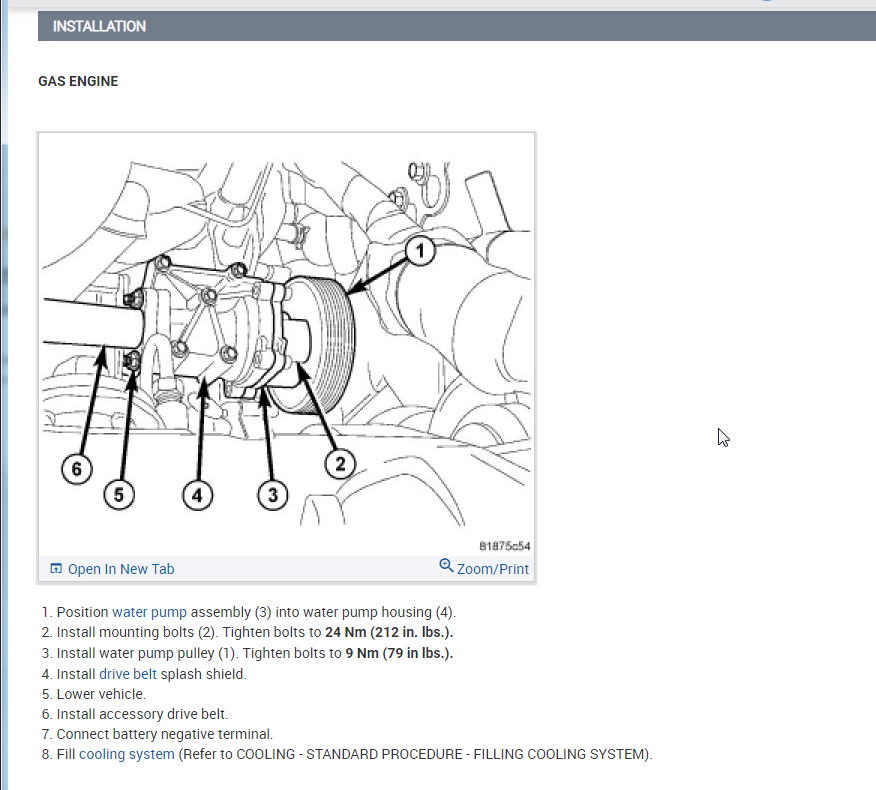Viewport: 876px width, 790px height.
Task: Open the Zoom/Print link
Action: tap(492, 569)
